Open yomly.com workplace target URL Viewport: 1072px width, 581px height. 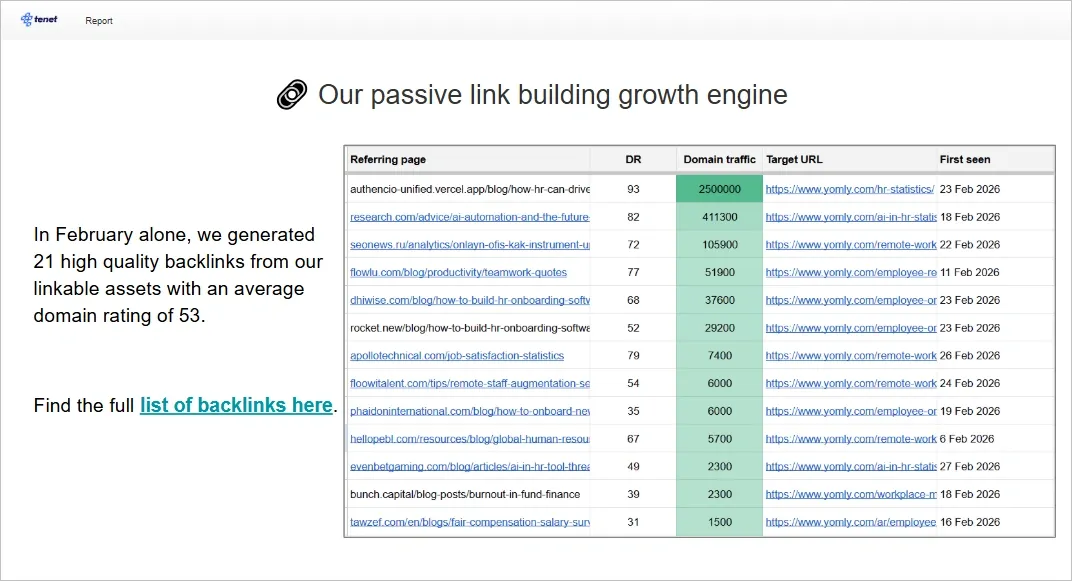(x=851, y=494)
